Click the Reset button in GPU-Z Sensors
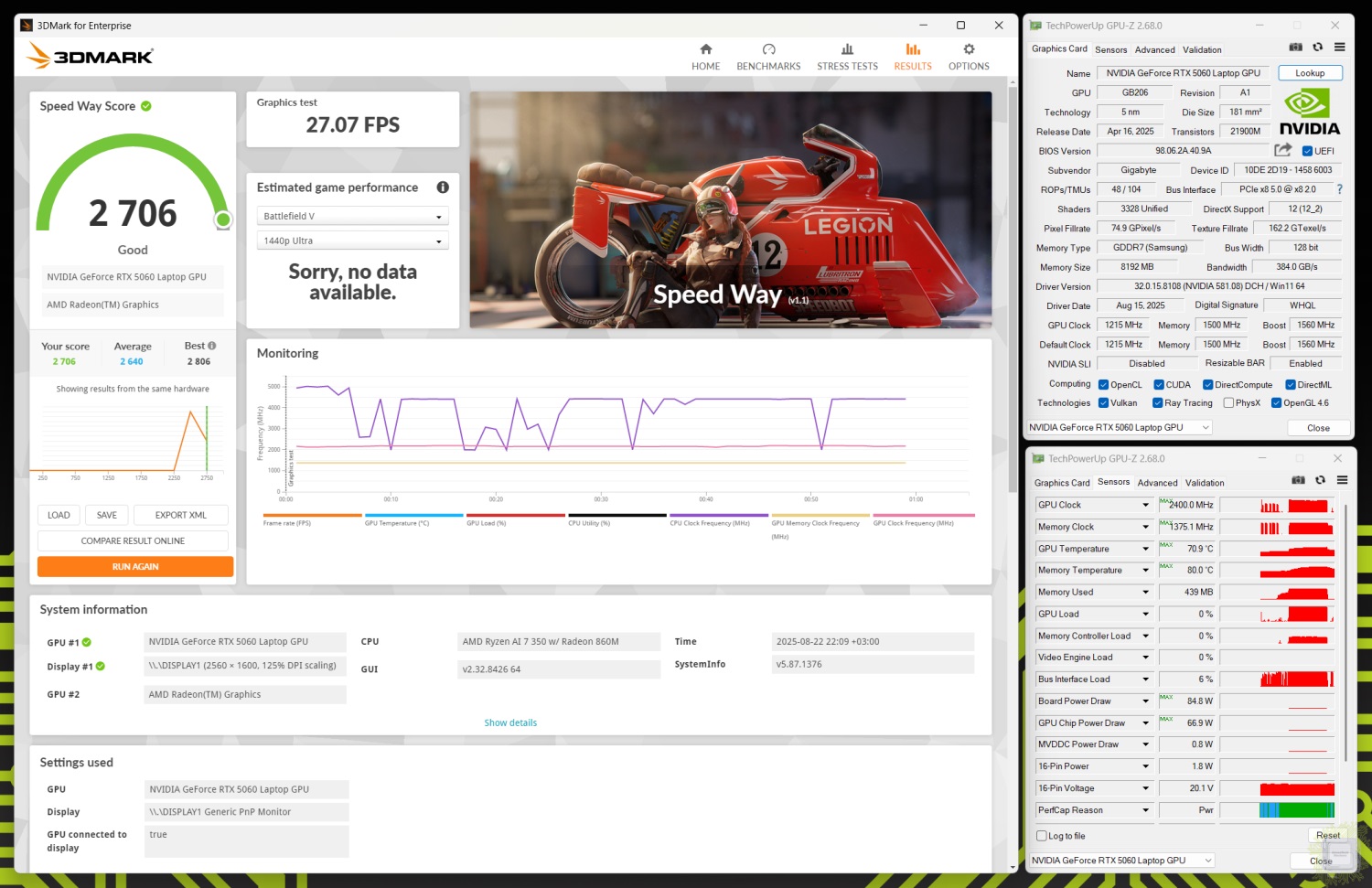 [x=1328, y=836]
